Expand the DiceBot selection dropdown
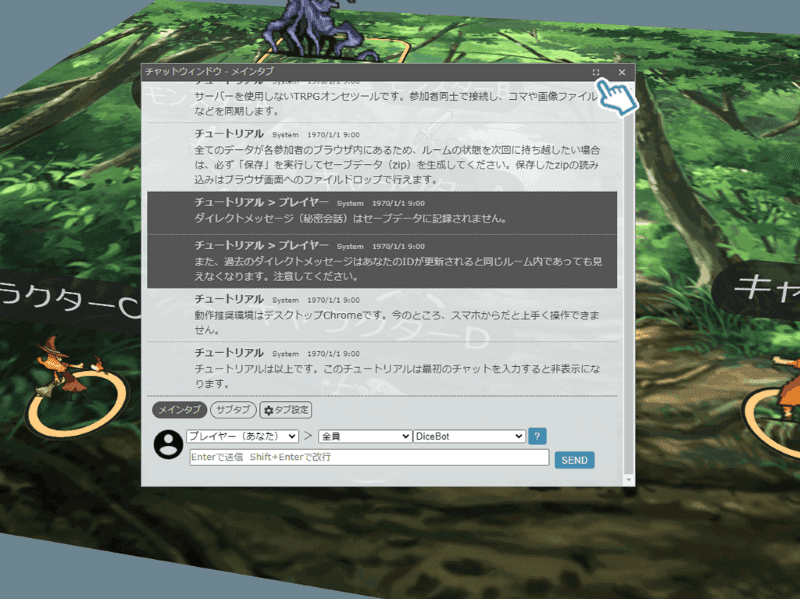This screenshot has height=599, width=800. [469, 436]
